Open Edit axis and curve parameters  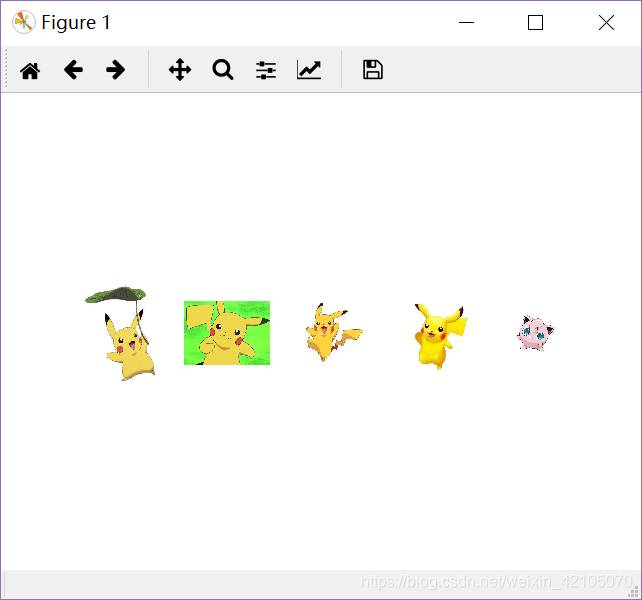click(x=309, y=70)
